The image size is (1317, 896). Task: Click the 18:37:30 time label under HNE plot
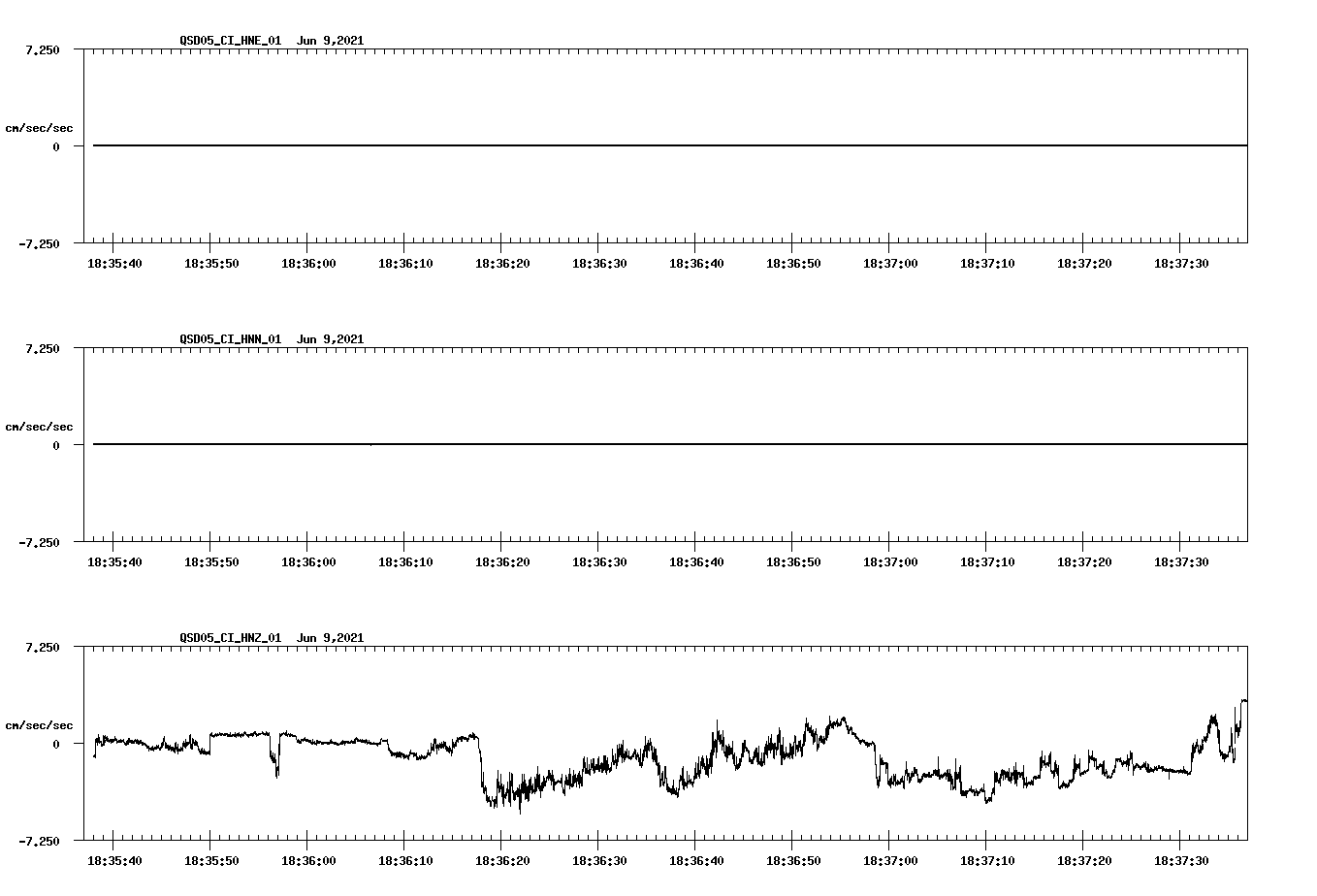coord(1181,264)
